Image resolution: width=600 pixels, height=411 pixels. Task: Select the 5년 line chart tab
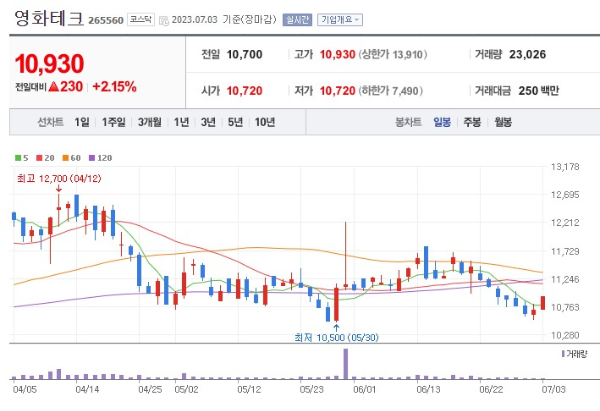pos(235,122)
